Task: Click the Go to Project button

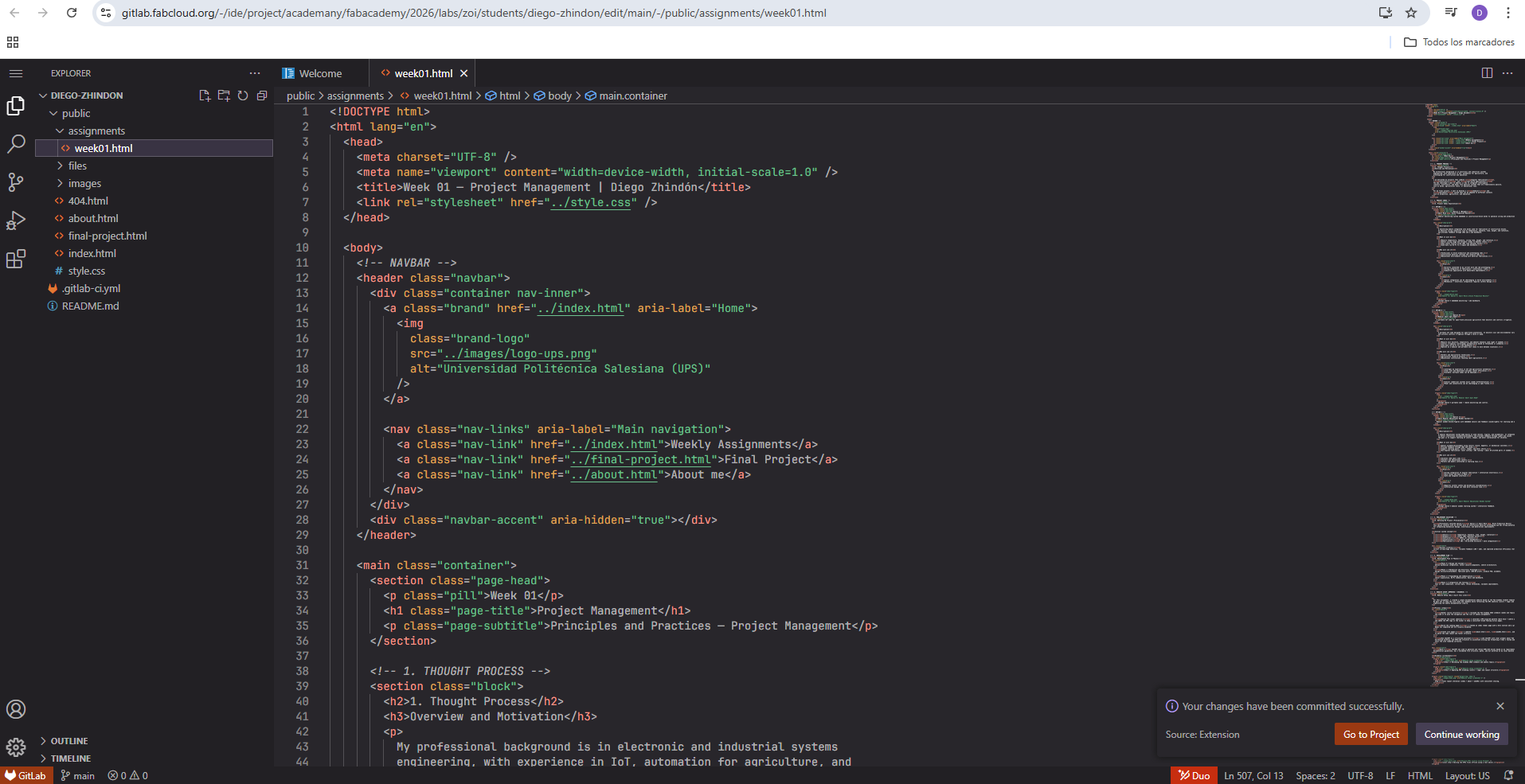Action: point(1371,734)
